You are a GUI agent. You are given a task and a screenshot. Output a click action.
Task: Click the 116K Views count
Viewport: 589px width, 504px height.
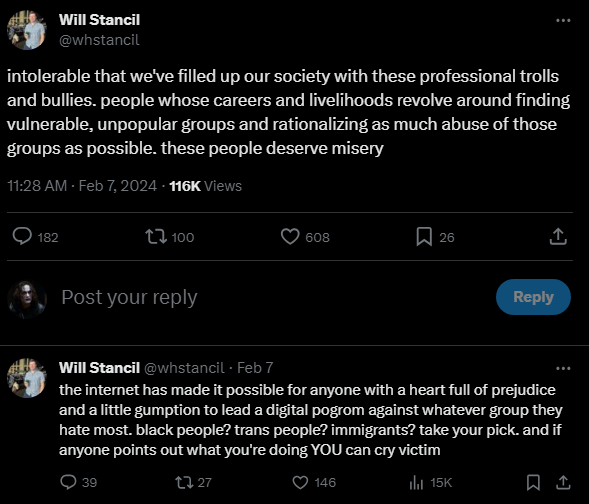205,186
